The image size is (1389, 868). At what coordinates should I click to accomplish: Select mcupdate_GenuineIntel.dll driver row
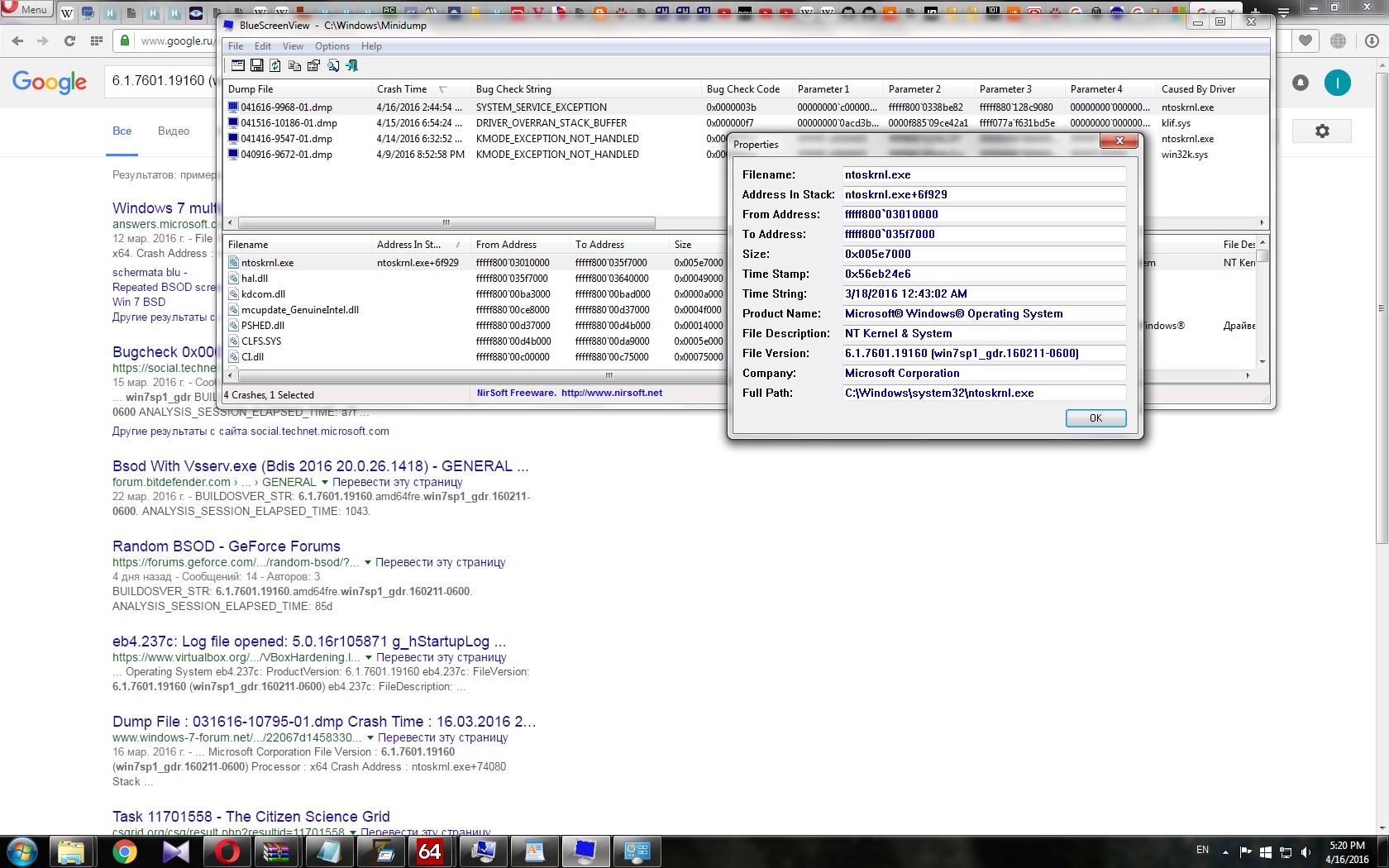point(475,310)
